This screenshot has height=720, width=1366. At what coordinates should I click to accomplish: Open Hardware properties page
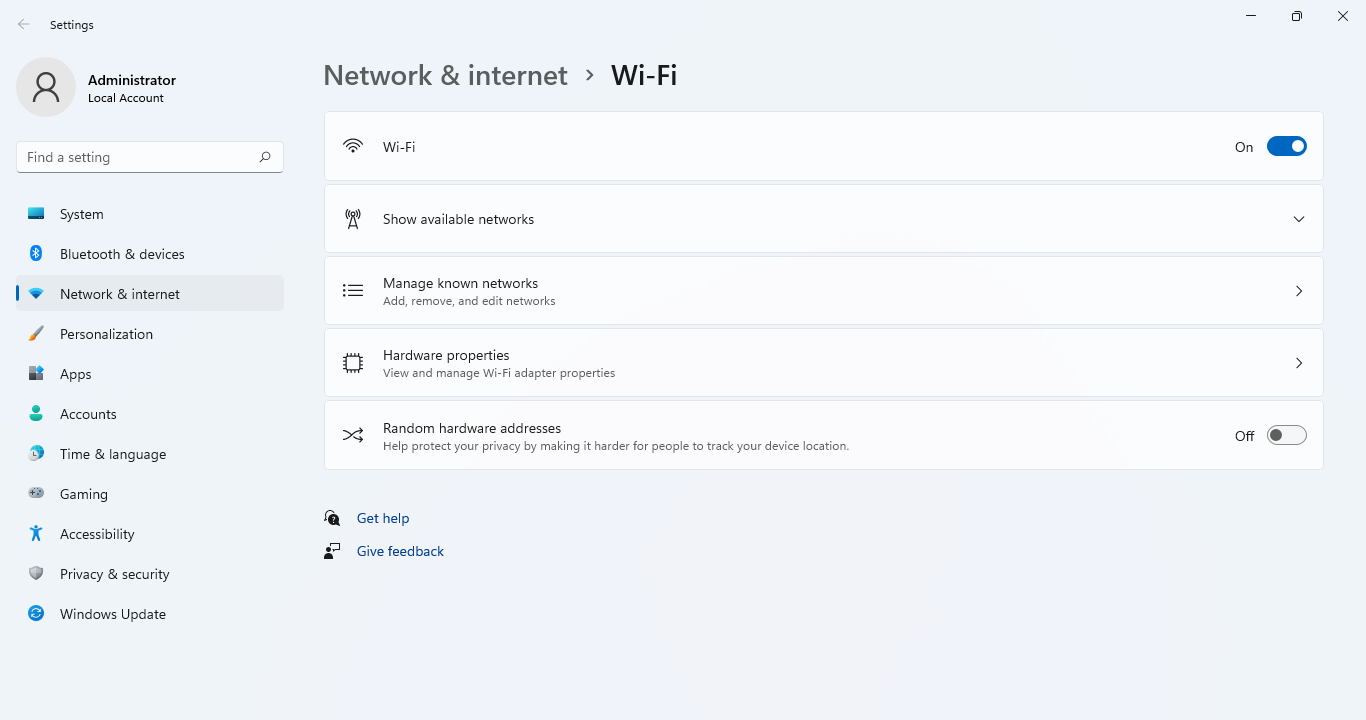point(822,362)
